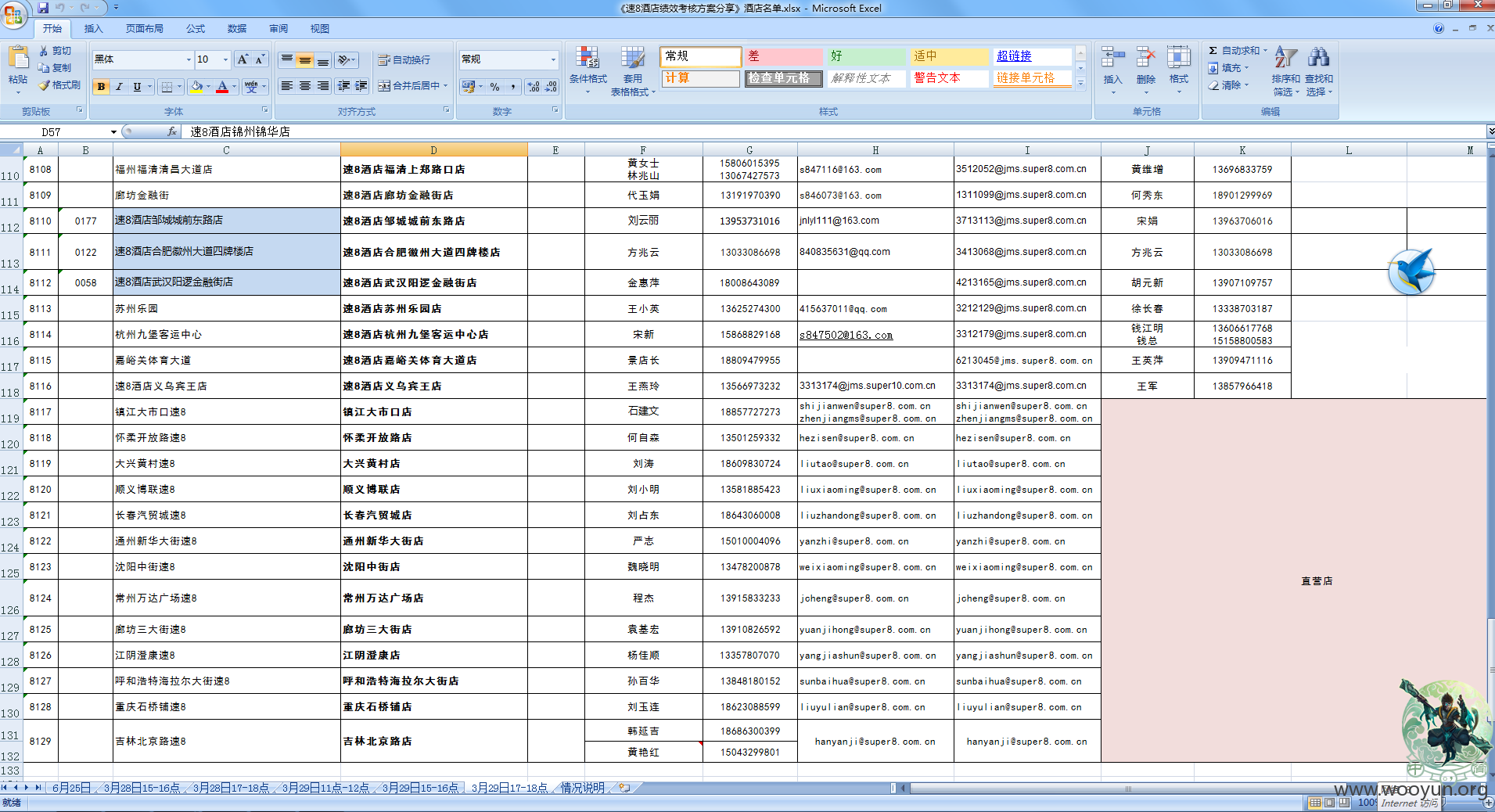This screenshot has height=812, width=1495.
Task: Click the Comma Style icon
Action: [513, 87]
